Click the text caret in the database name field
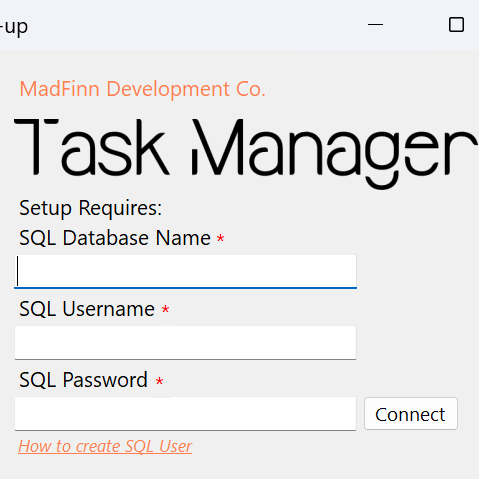 (18, 271)
